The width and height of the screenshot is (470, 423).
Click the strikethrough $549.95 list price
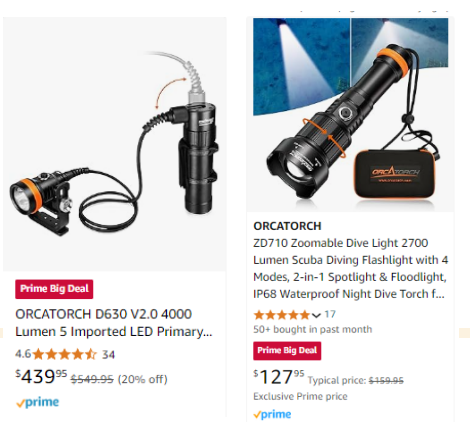tap(92, 379)
